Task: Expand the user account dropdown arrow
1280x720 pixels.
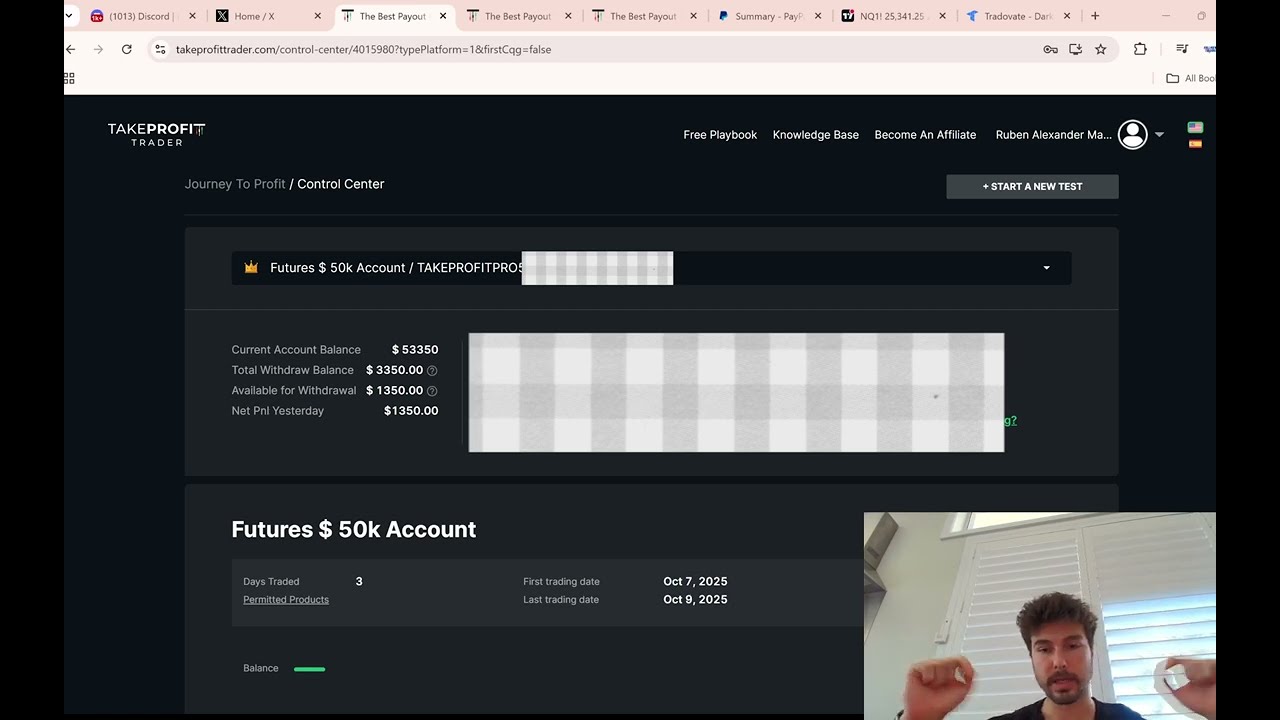Action: coord(1159,135)
